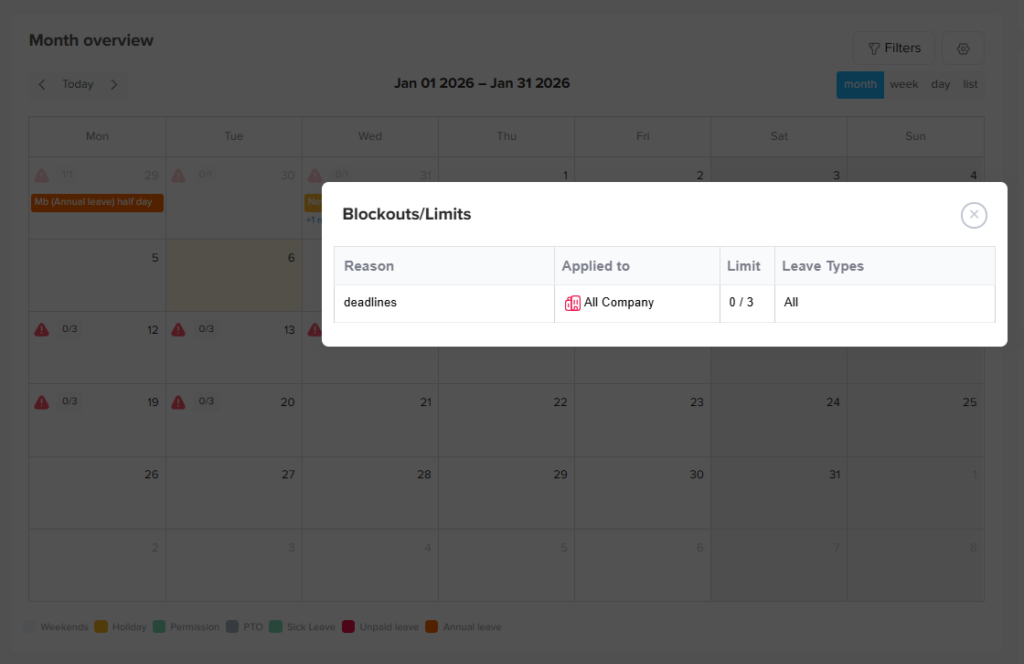Click warning icon on January 12
Screen dimensions: 1024x664
click(x=42, y=330)
